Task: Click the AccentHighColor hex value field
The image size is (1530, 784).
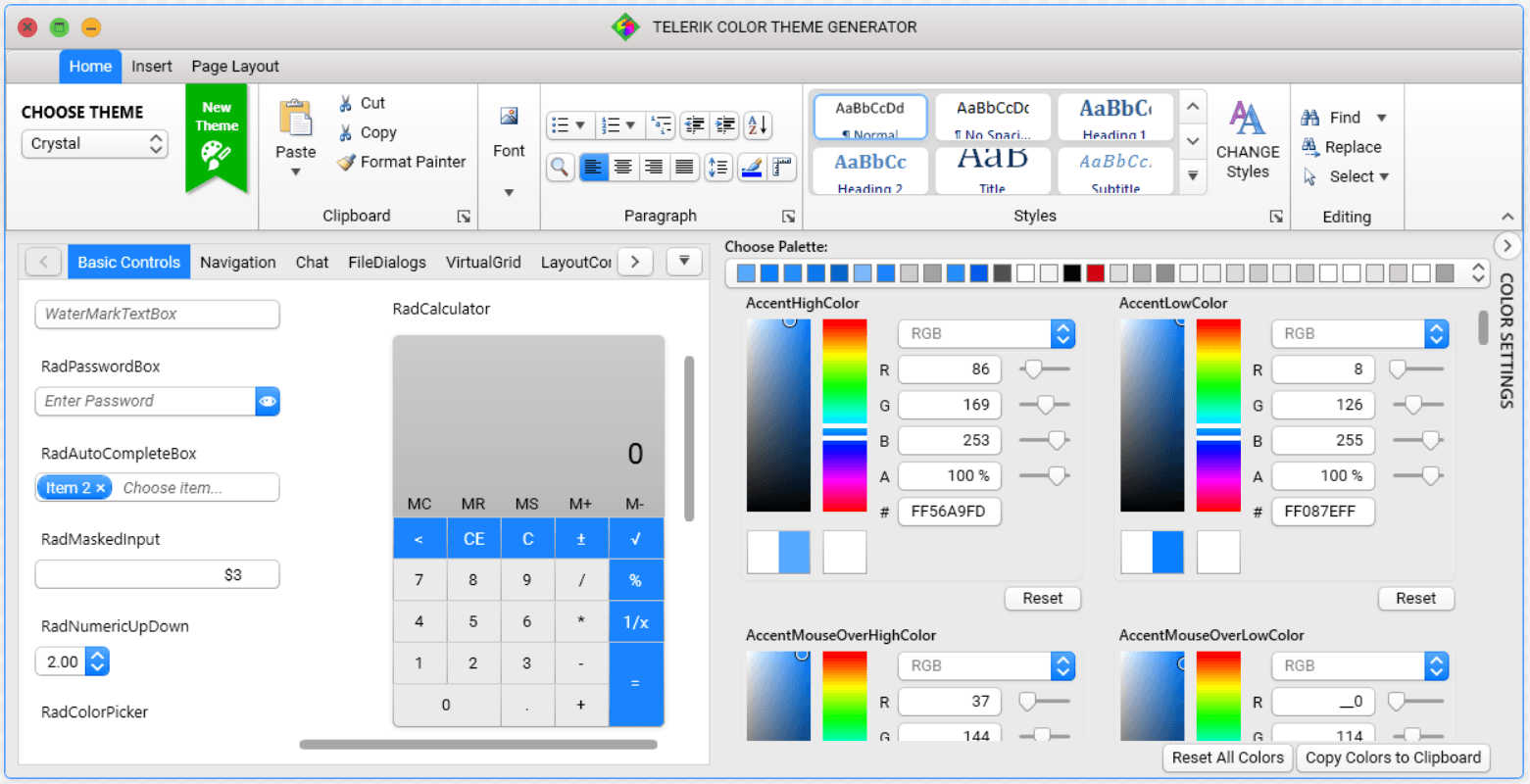Action: click(x=949, y=512)
